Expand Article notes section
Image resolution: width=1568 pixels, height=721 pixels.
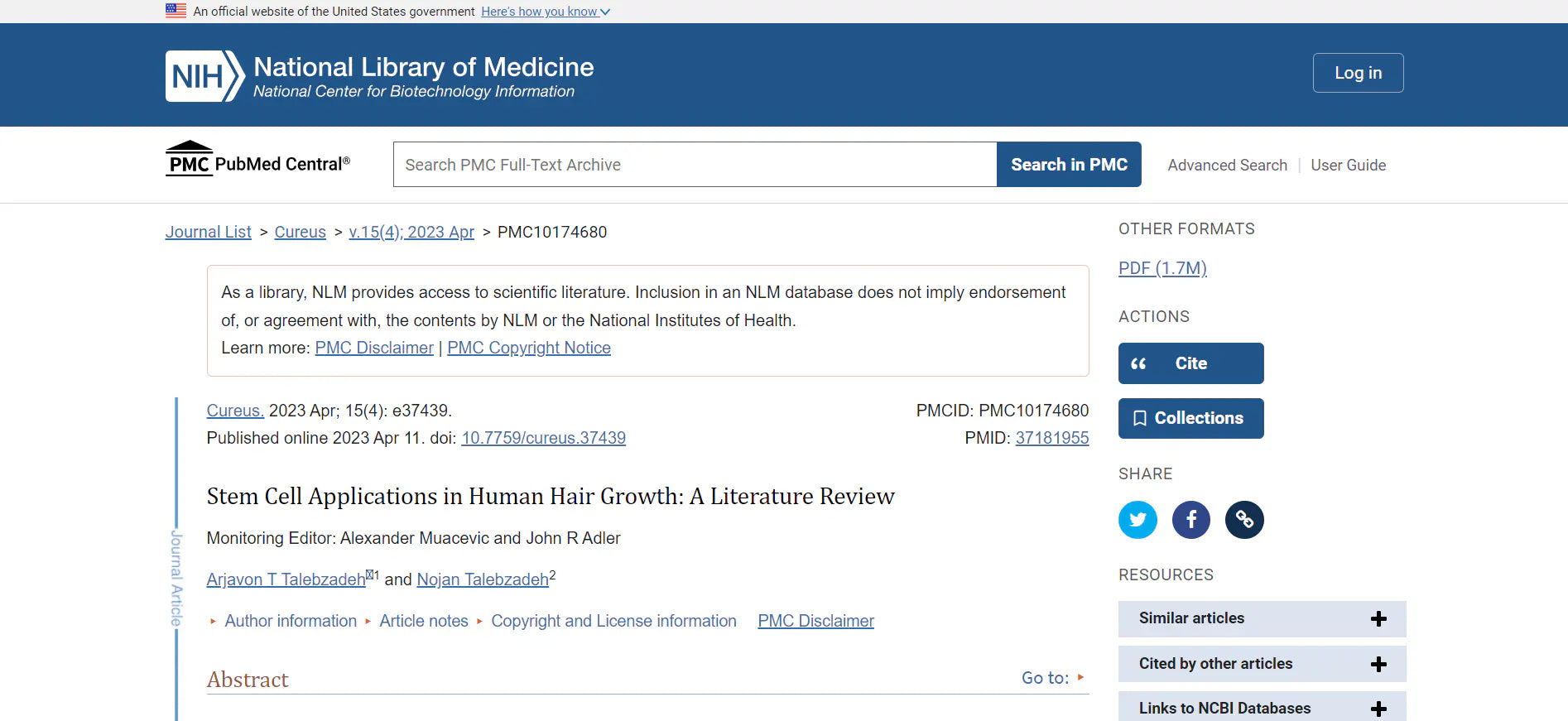click(423, 621)
